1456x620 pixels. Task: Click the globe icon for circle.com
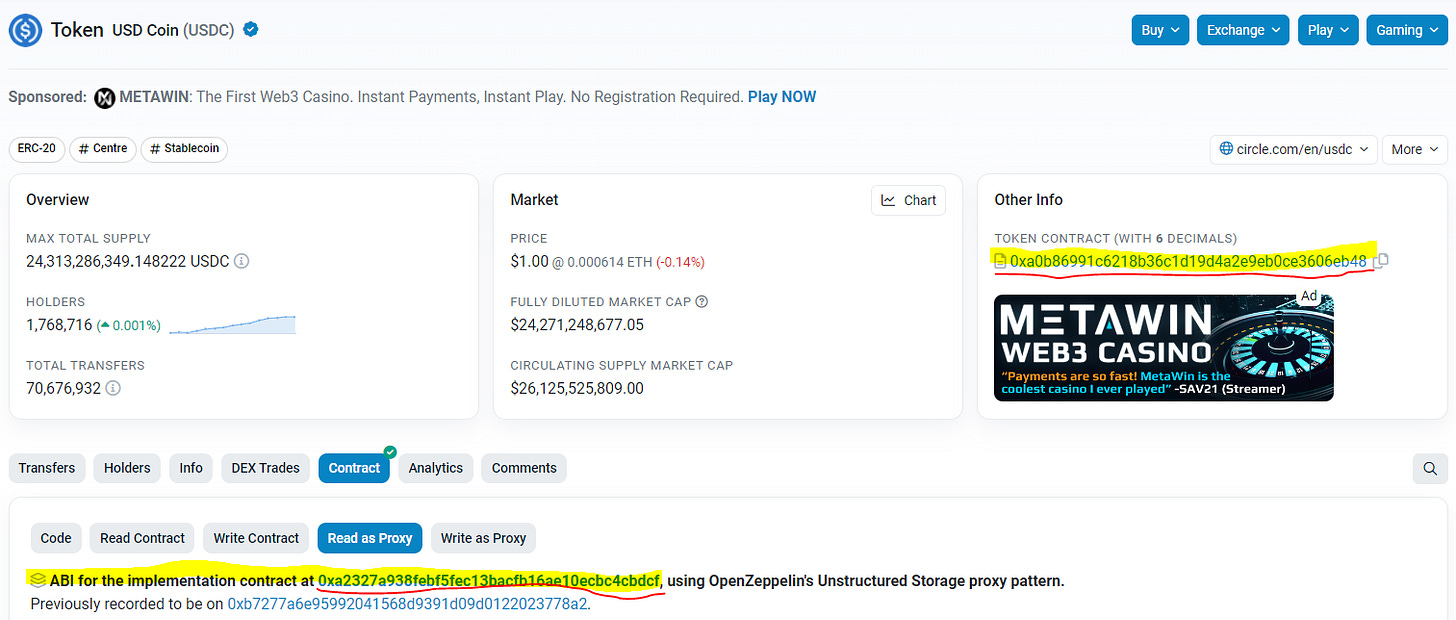1226,149
